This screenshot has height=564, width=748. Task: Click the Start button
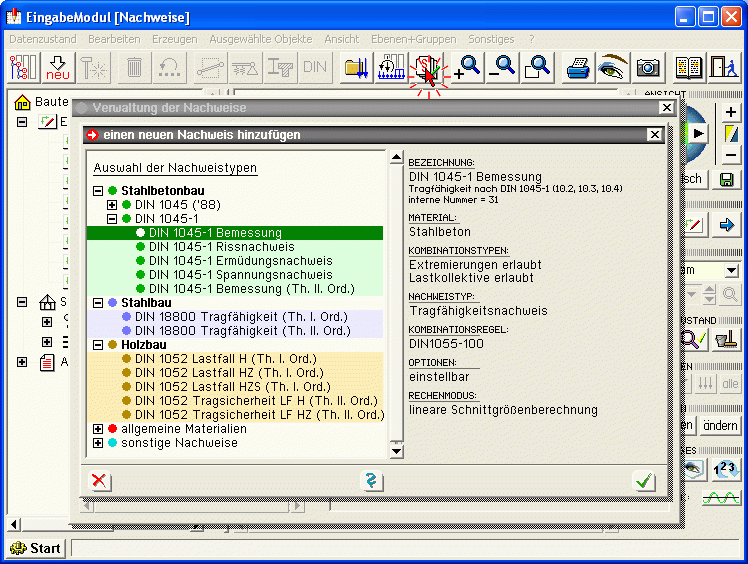[36, 548]
